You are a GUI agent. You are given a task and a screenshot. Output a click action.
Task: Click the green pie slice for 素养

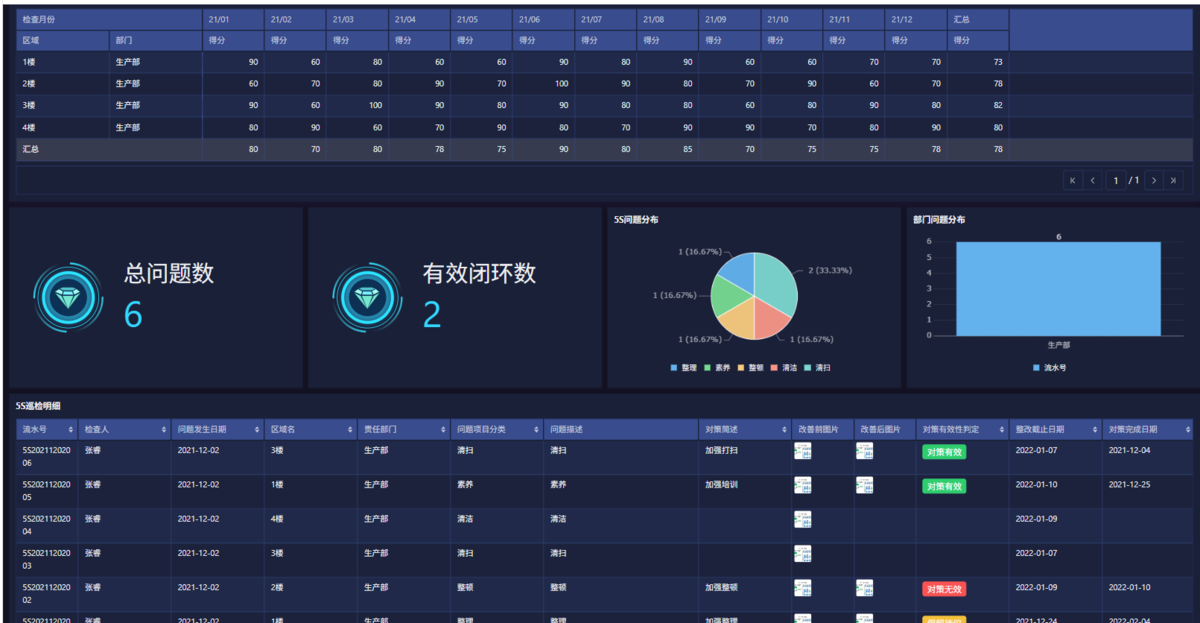pos(729,297)
